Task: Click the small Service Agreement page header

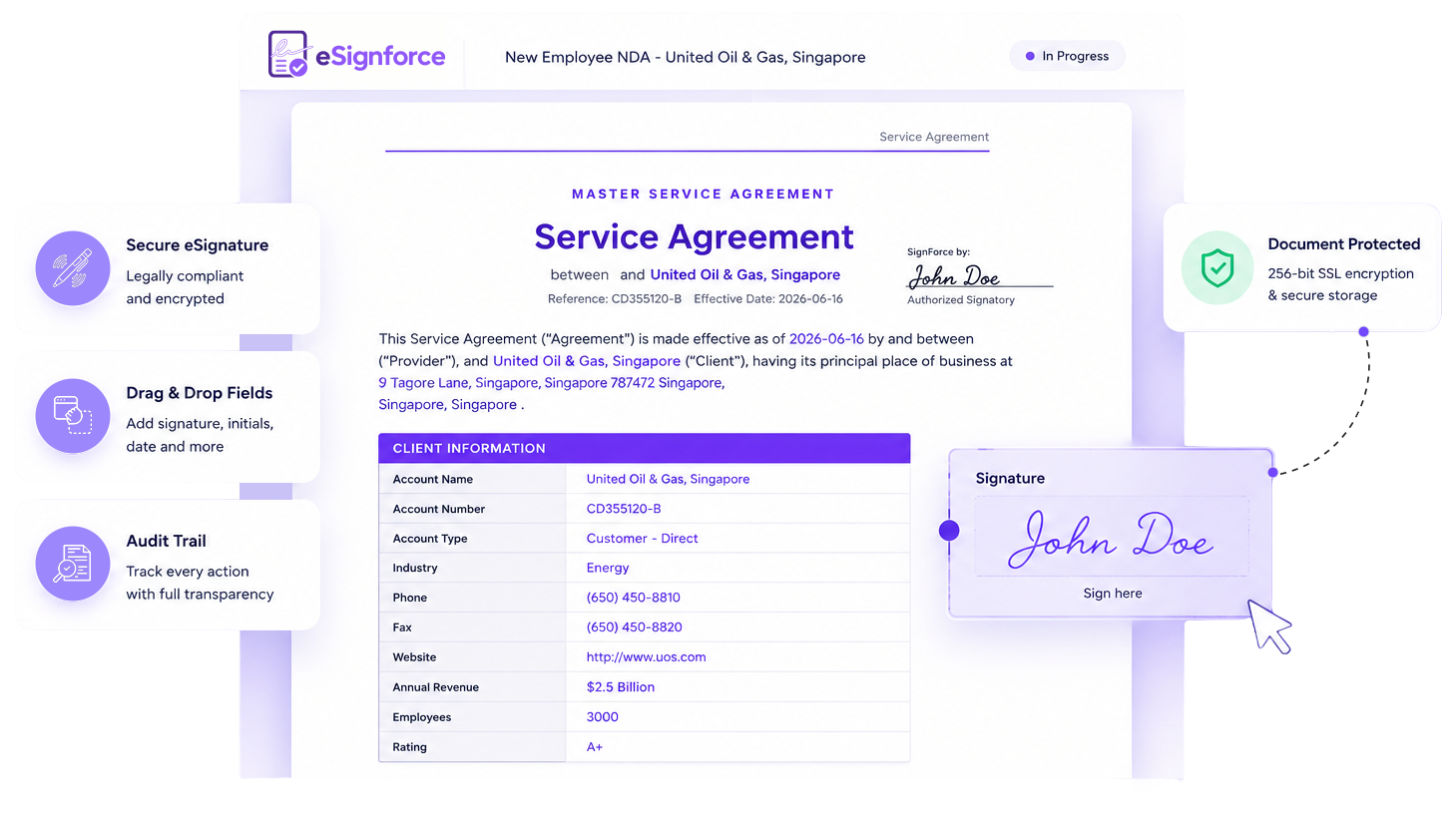Action: [x=934, y=137]
